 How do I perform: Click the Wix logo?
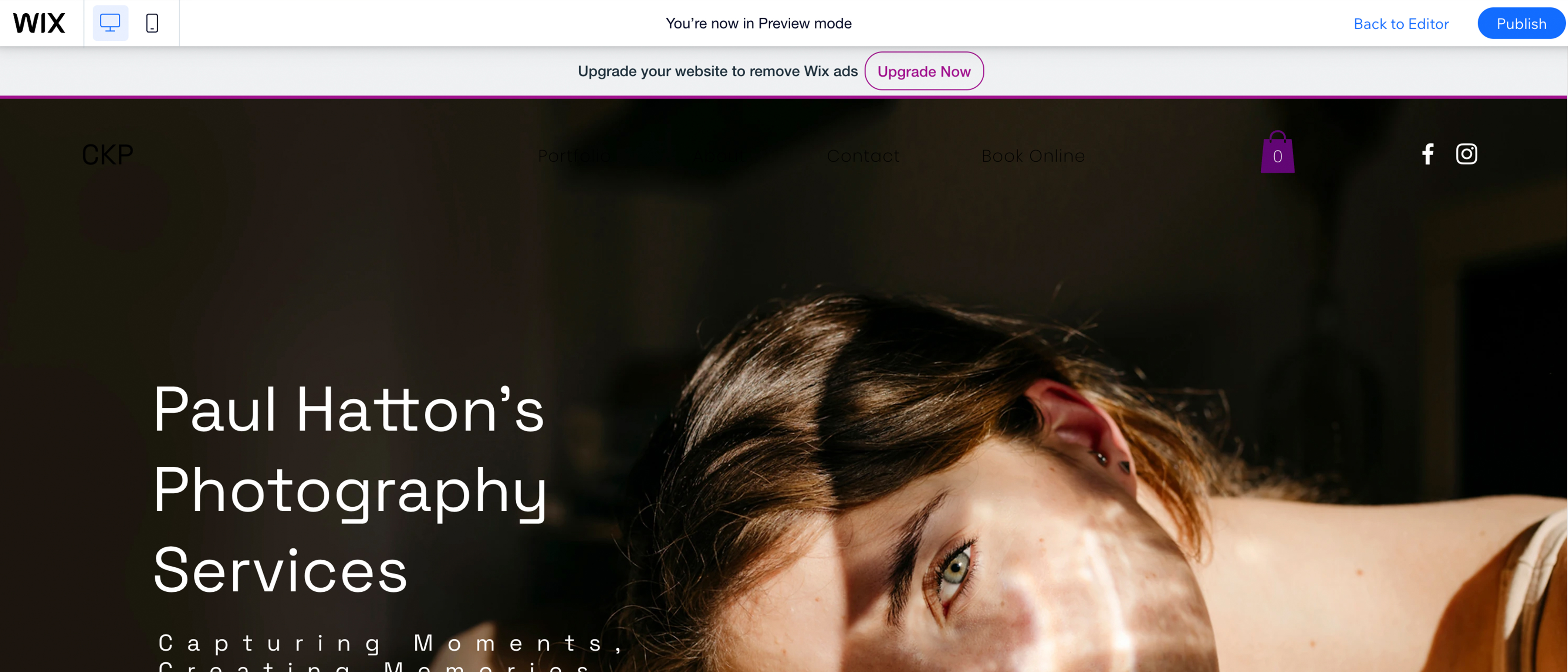click(39, 23)
